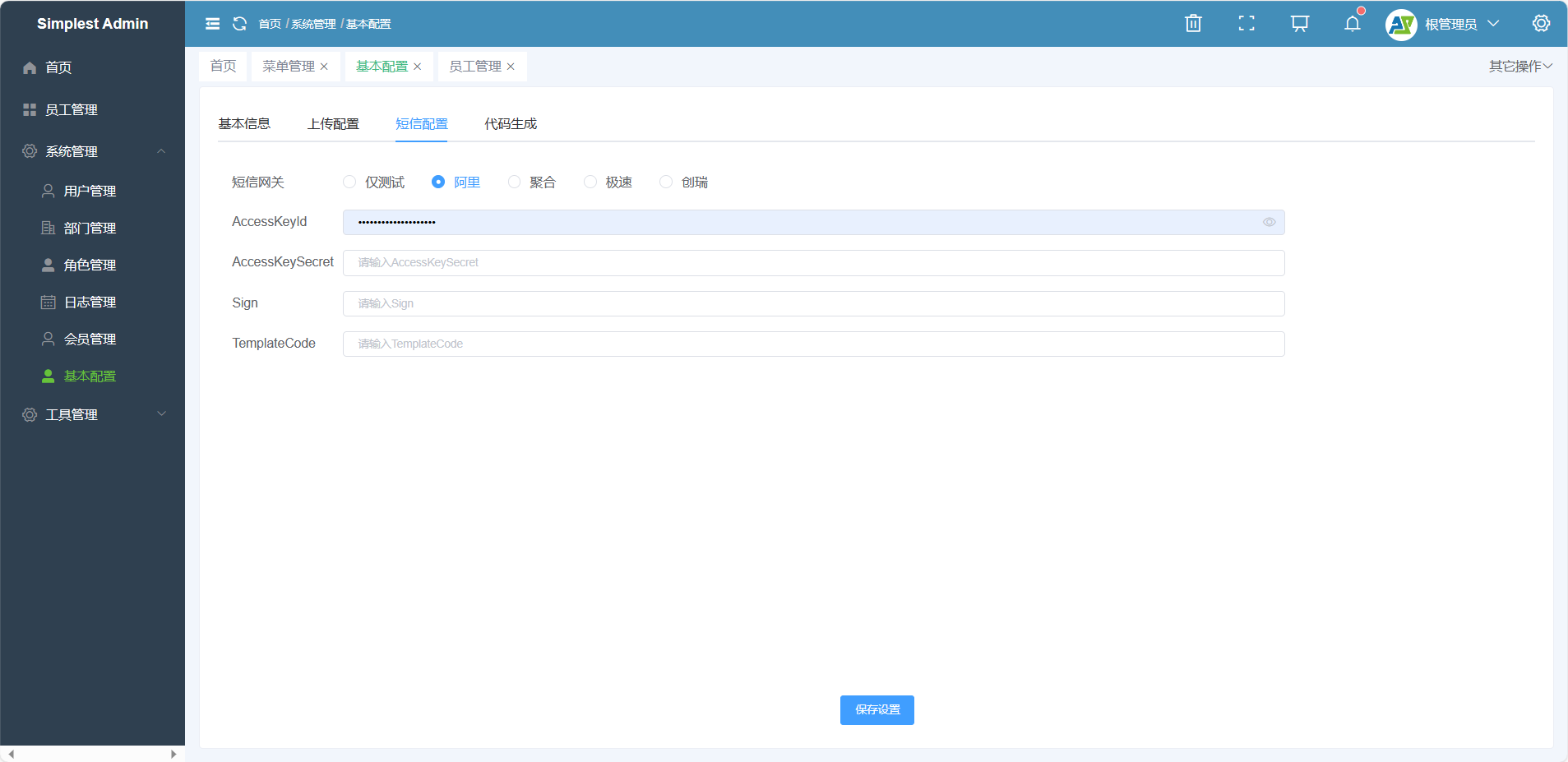Collapse the 系统管理 sidebar menu
The width and height of the screenshot is (1568, 762).
pos(93,151)
